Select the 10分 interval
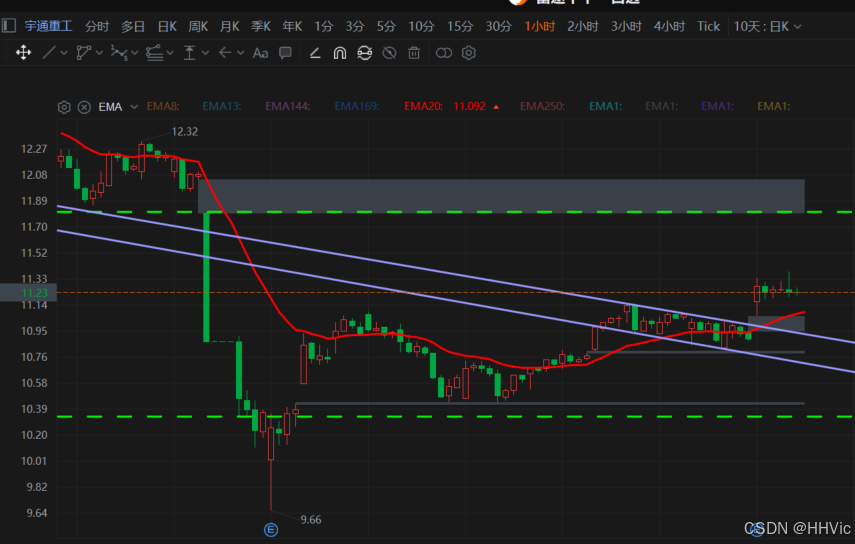Image resolution: width=855 pixels, height=544 pixels. coord(422,26)
